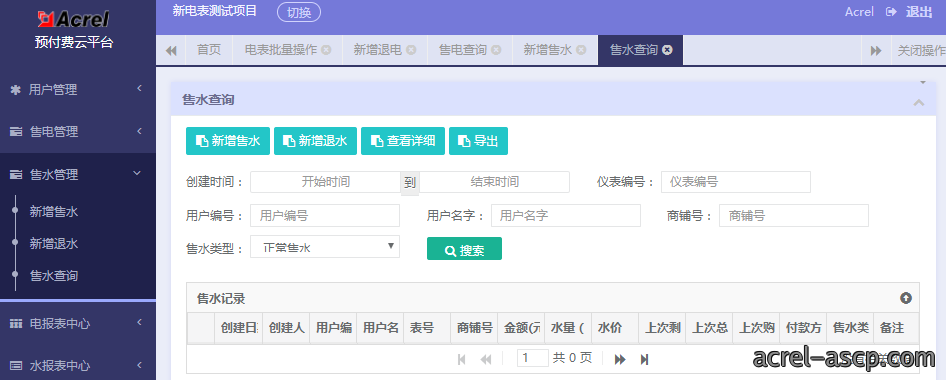Go to first page icon in pager
Viewport: 946px width, 380px height.
click(462, 359)
